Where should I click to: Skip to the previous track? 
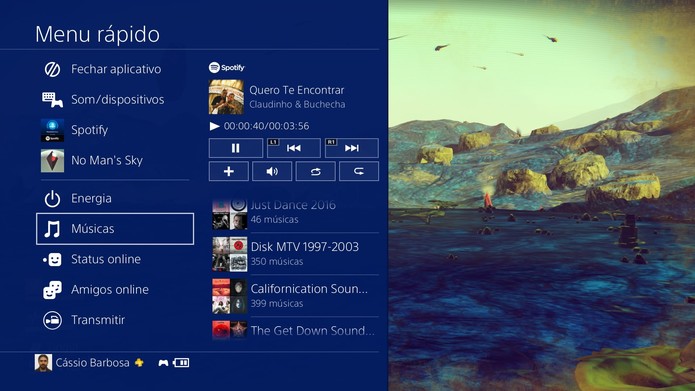[x=293, y=148]
